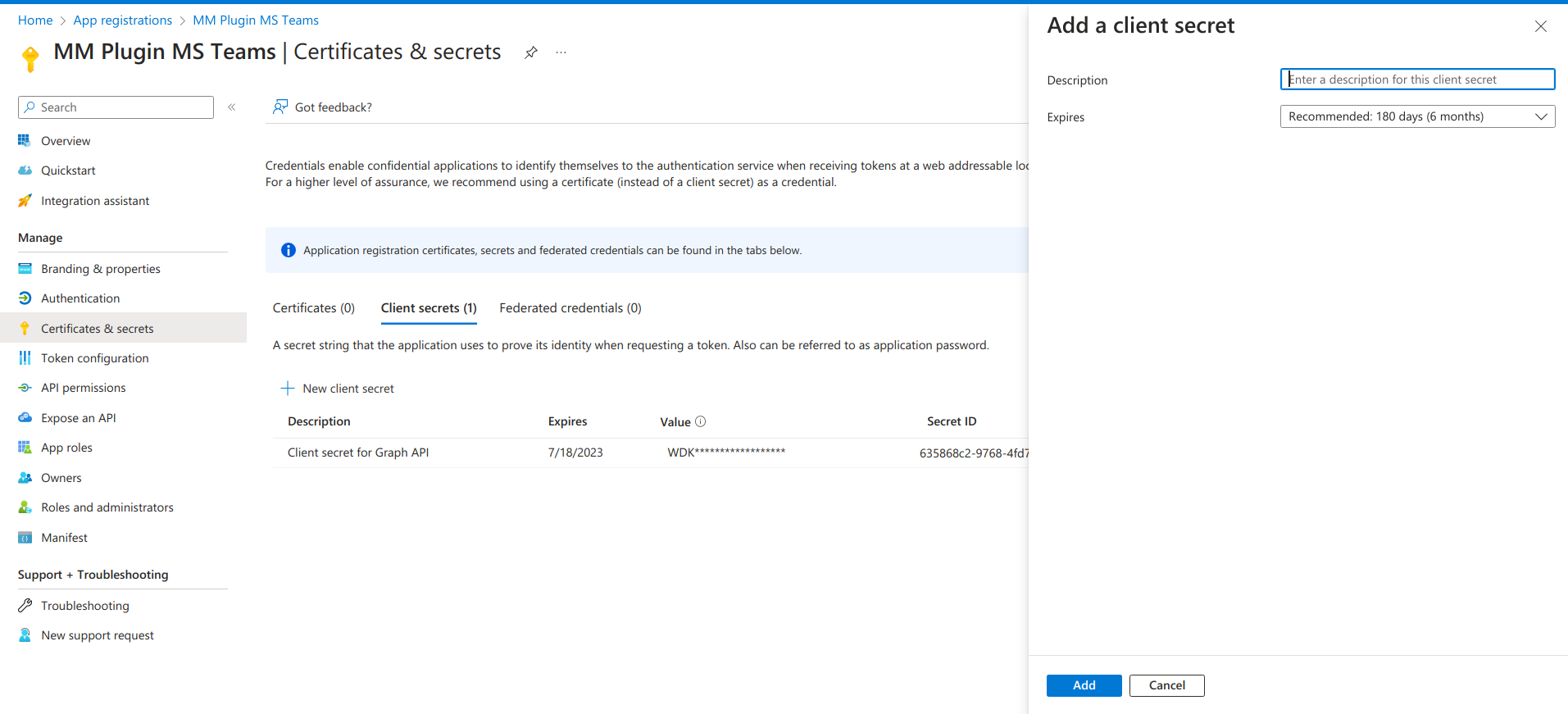Screen dimensions: 1568x714
Task: Focus the client secret Description field
Action: (x=1417, y=80)
